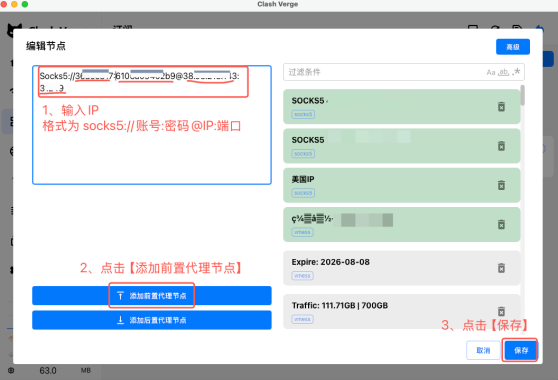
Task: Select the first SOCKS5 node item
Action: point(401,107)
